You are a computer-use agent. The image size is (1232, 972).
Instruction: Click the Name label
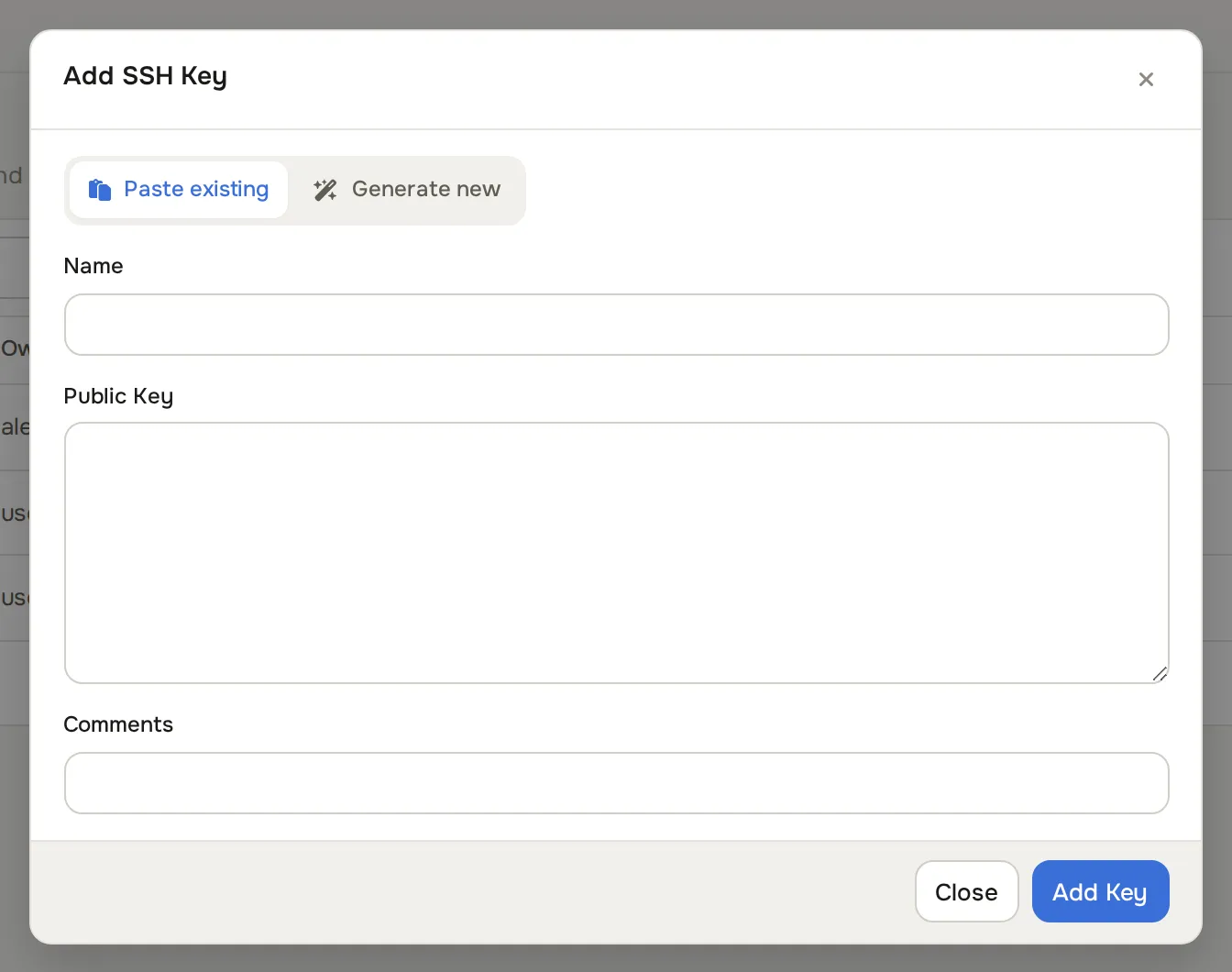coord(93,266)
